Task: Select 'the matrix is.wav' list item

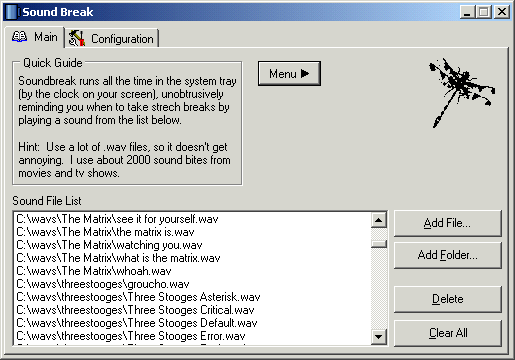Action: click(193, 232)
